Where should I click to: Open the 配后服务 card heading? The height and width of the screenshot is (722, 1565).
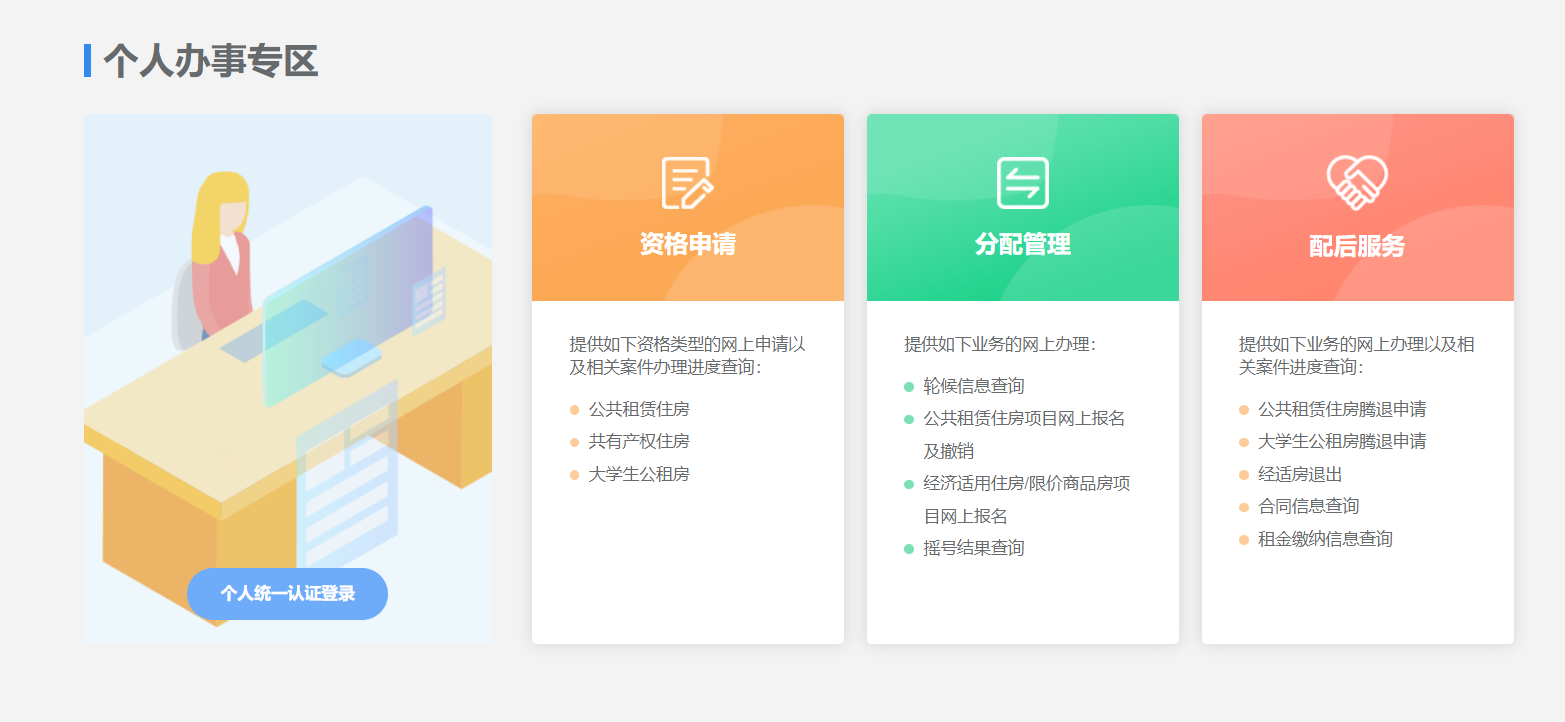point(1357,246)
